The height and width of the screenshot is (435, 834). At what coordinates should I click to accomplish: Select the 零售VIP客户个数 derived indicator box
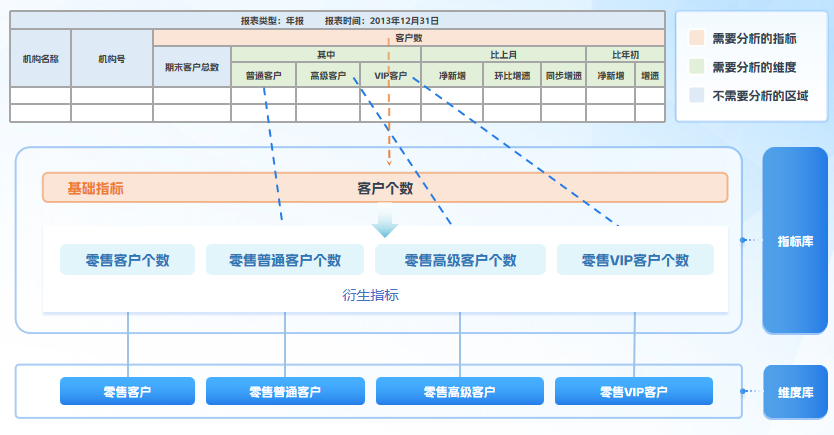(635, 260)
